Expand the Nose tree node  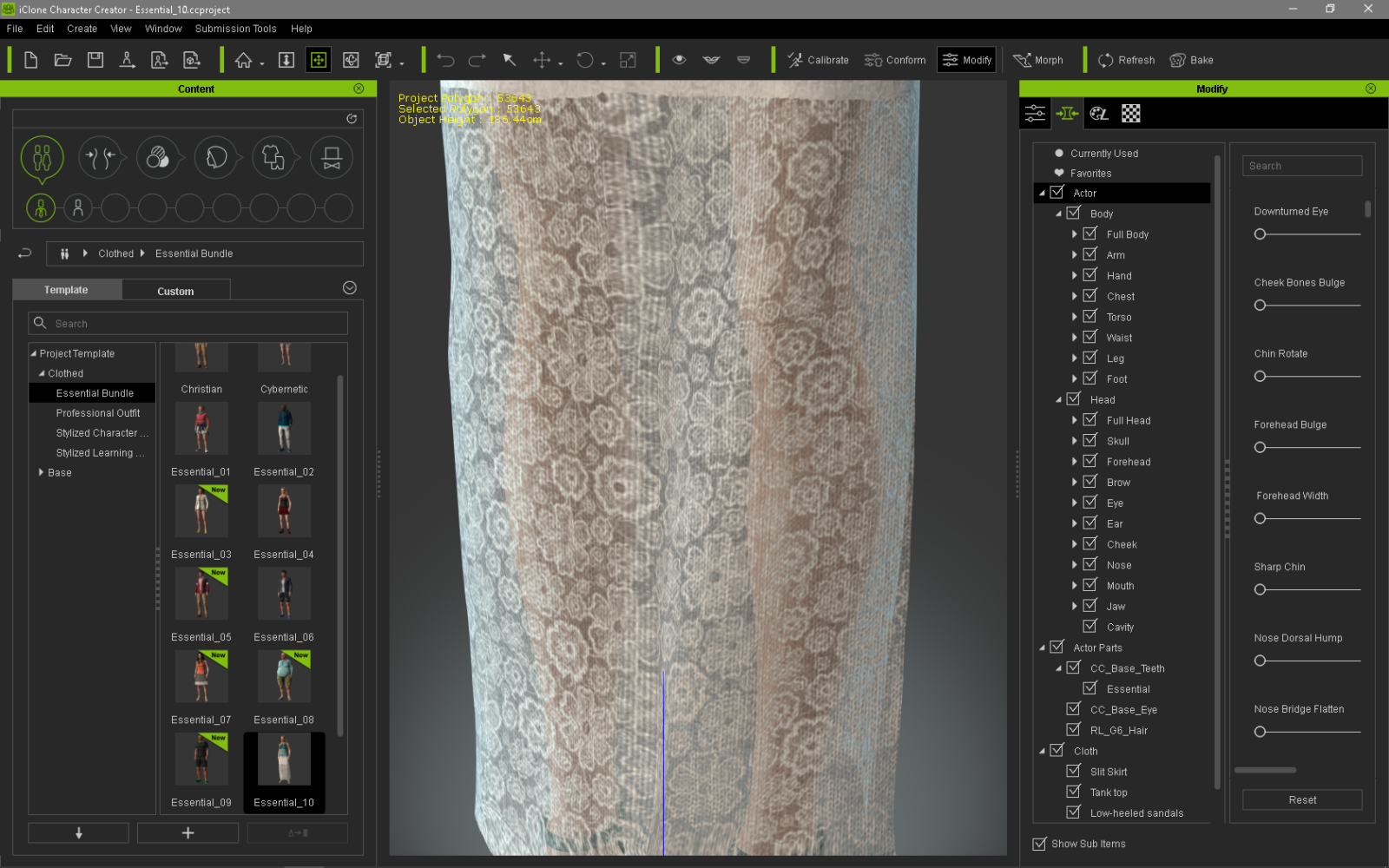(1075, 565)
